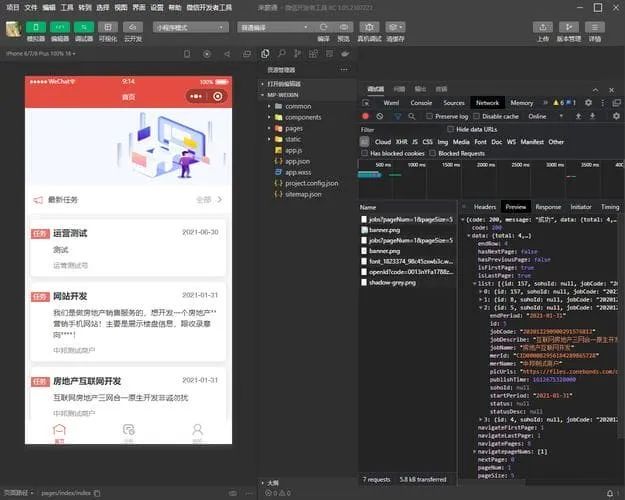Click the export HAR download arrow icon
The image size is (625, 500).
(593, 116)
